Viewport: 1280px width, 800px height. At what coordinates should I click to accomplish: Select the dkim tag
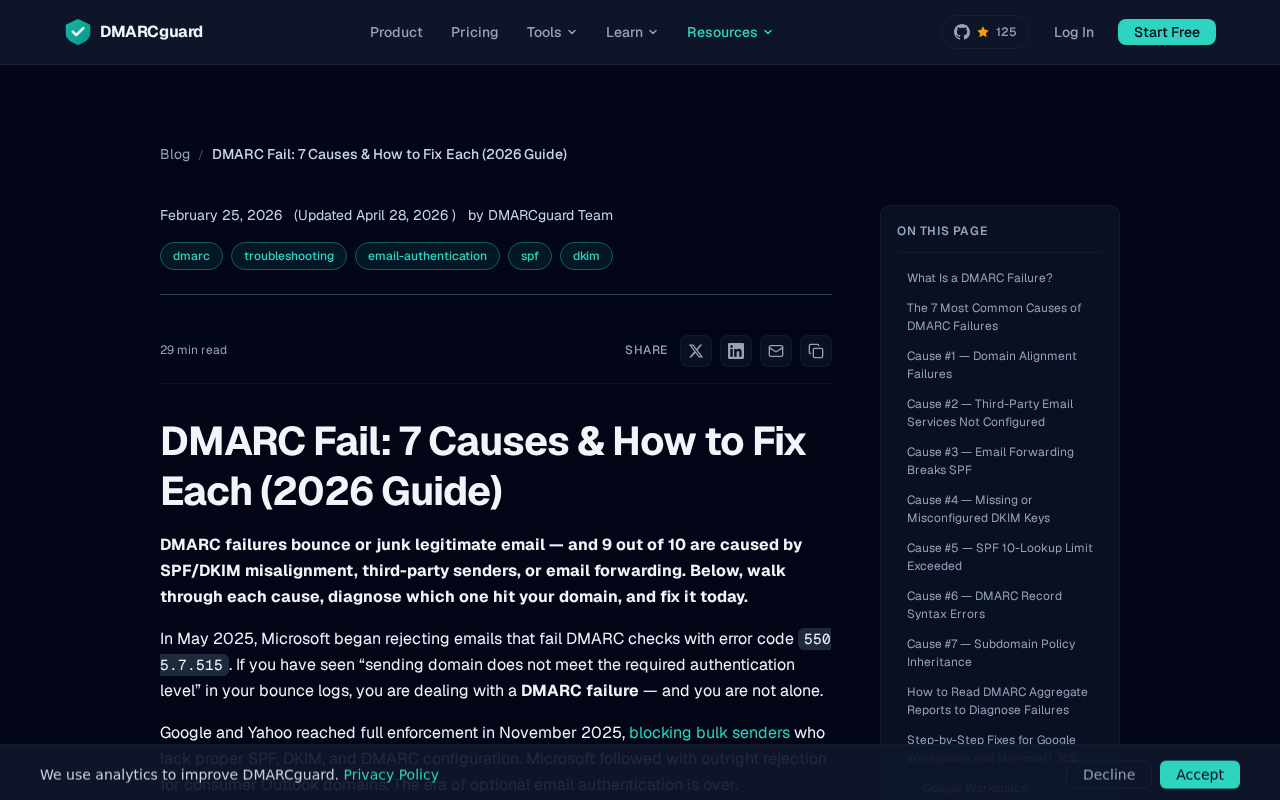[x=586, y=256]
